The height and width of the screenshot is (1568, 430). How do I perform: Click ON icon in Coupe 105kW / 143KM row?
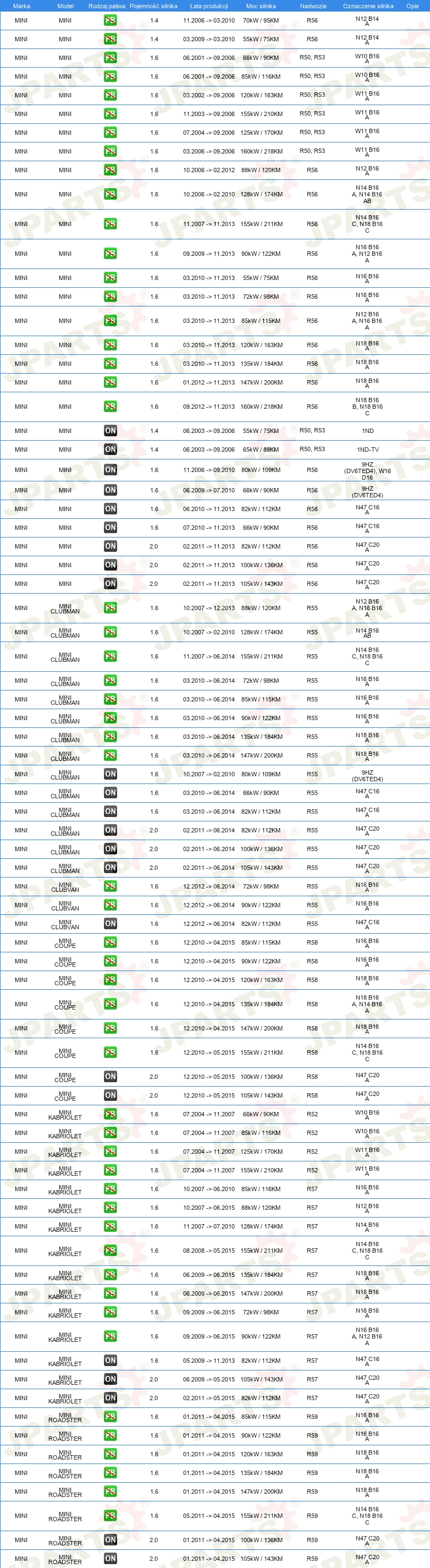pyautogui.click(x=110, y=1095)
